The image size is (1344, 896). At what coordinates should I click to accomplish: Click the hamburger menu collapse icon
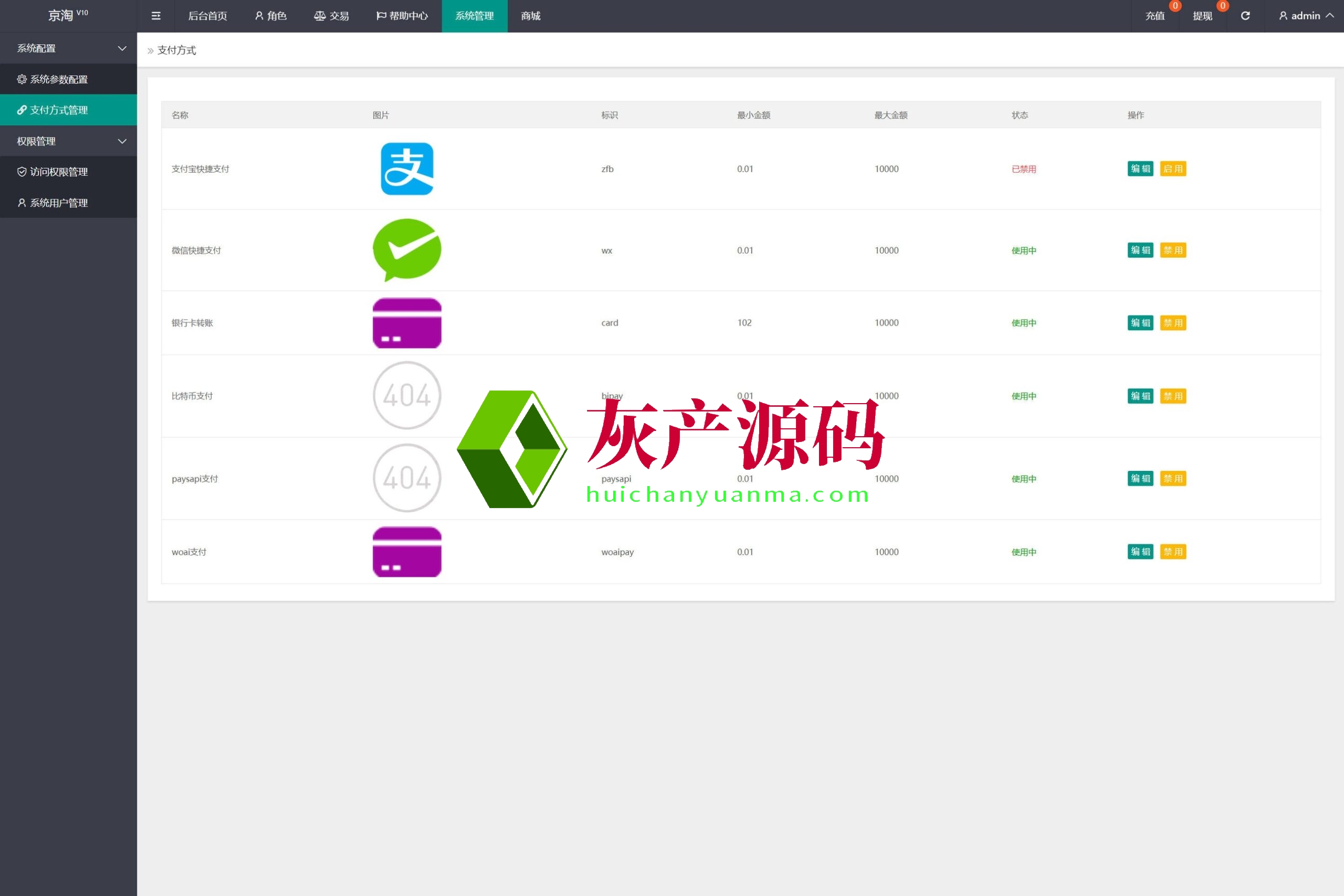[155, 16]
